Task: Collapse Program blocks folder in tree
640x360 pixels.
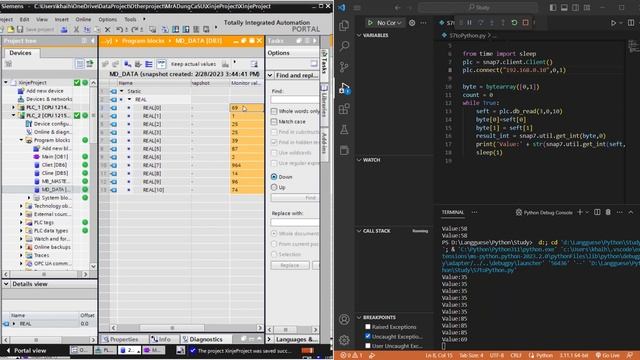Action: point(21,140)
